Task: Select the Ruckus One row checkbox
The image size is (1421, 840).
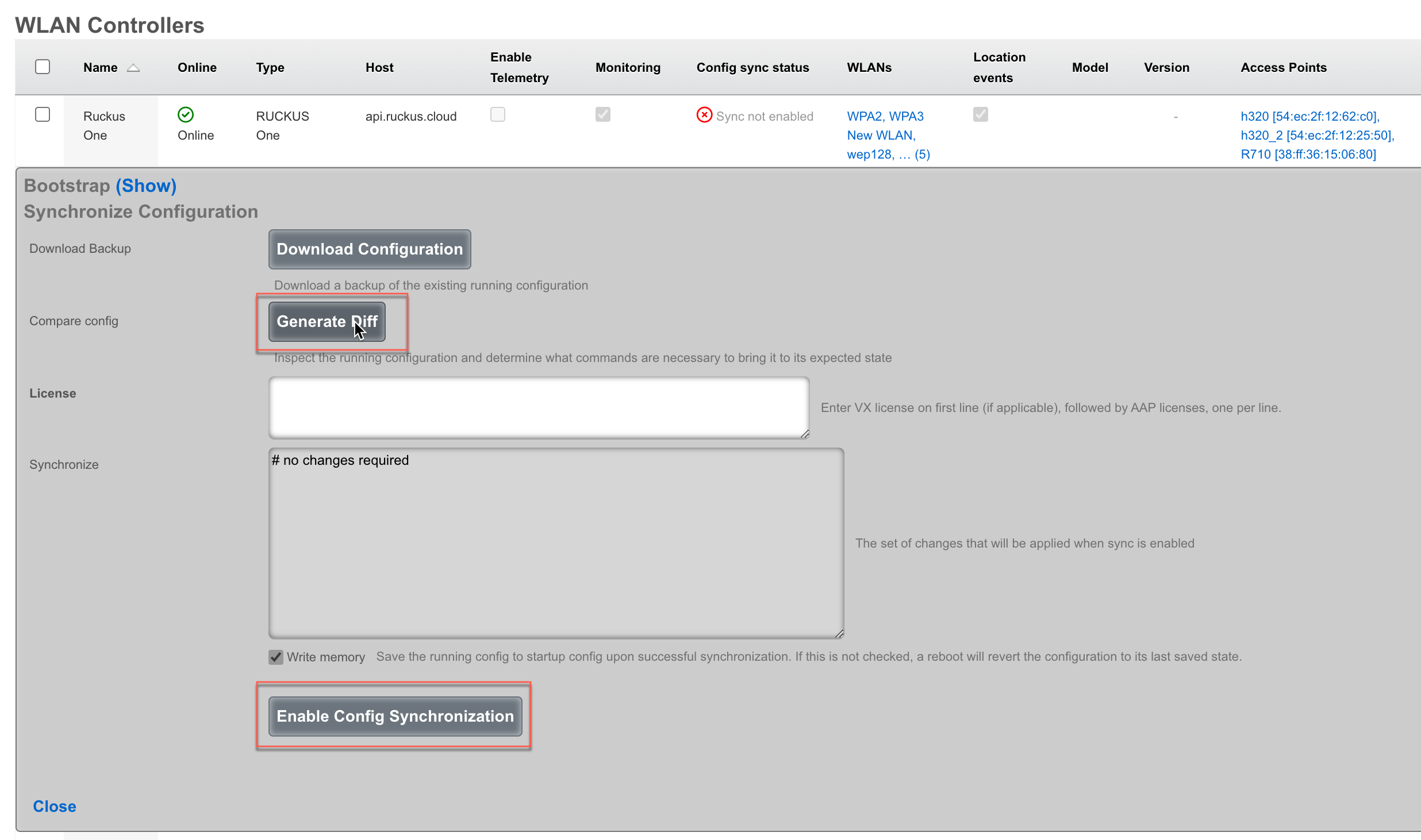Action: click(x=43, y=114)
